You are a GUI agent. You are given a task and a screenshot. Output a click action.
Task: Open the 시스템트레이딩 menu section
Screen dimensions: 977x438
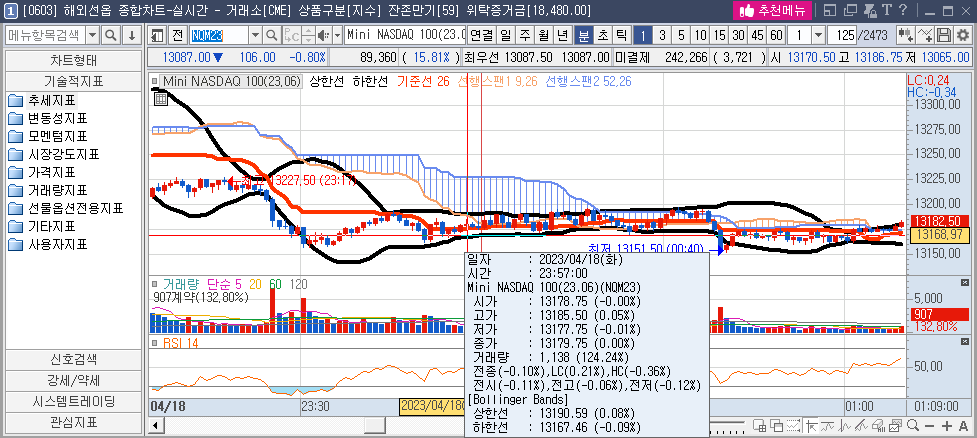coord(74,401)
